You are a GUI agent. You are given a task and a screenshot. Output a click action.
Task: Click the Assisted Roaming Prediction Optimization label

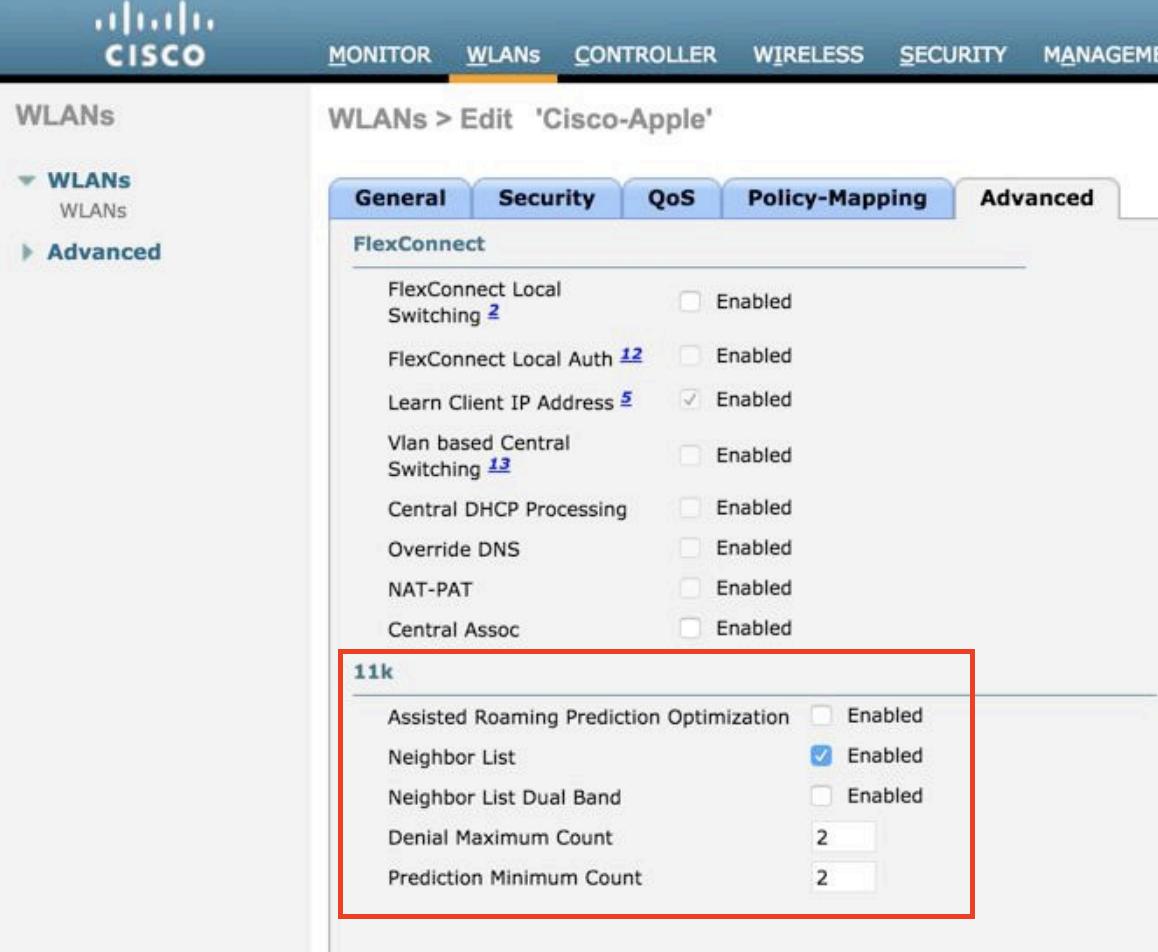tap(589, 717)
